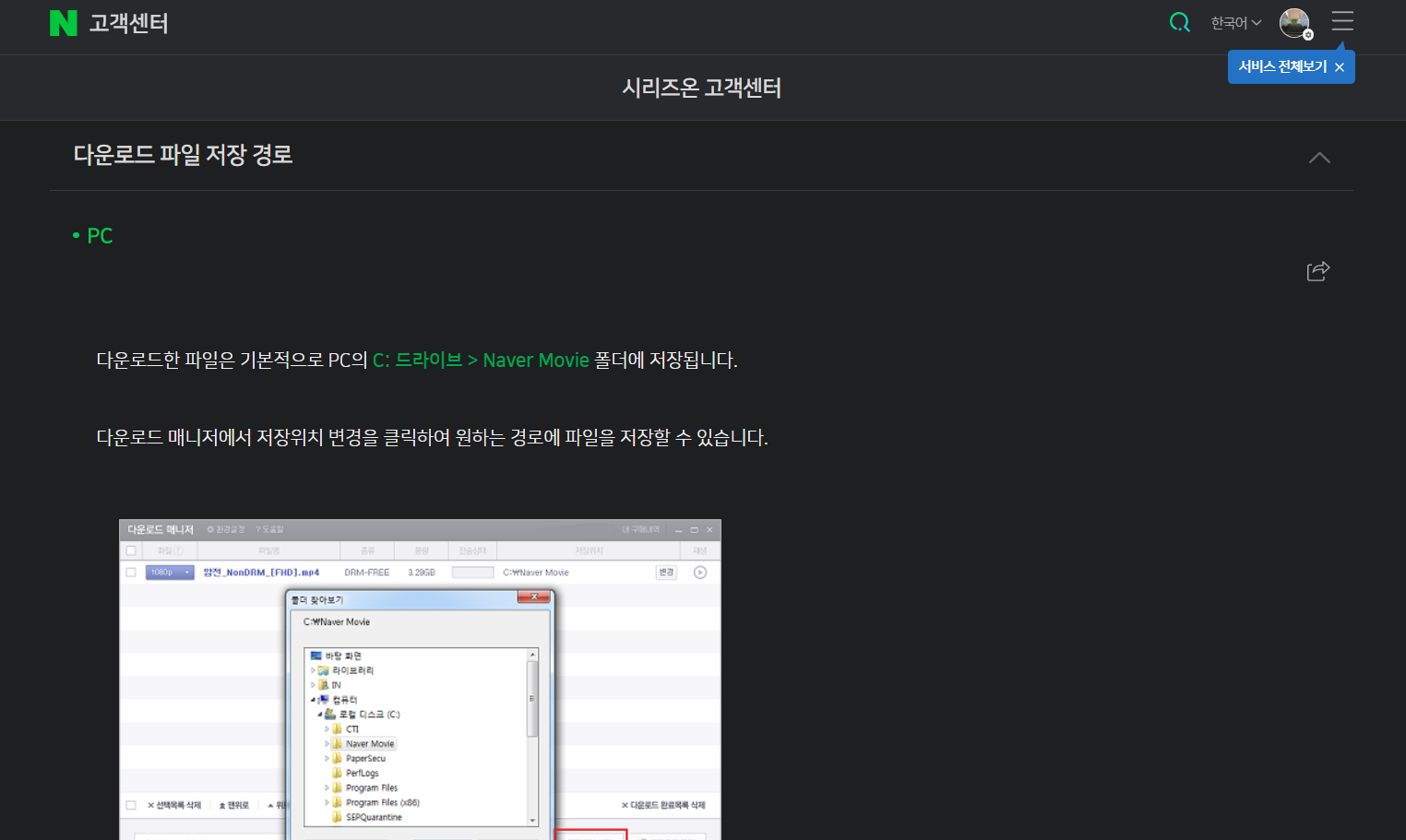Follow the C: 드라이브 > Naver Movie link

coord(481,361)
